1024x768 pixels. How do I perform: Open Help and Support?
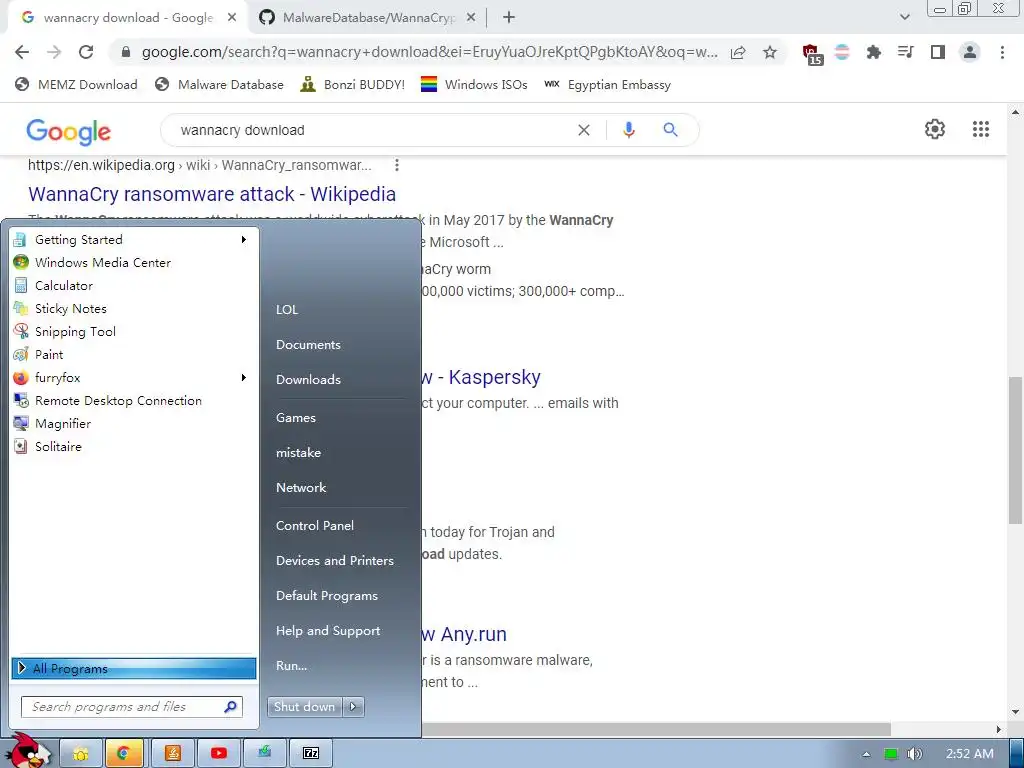(328, 631)
